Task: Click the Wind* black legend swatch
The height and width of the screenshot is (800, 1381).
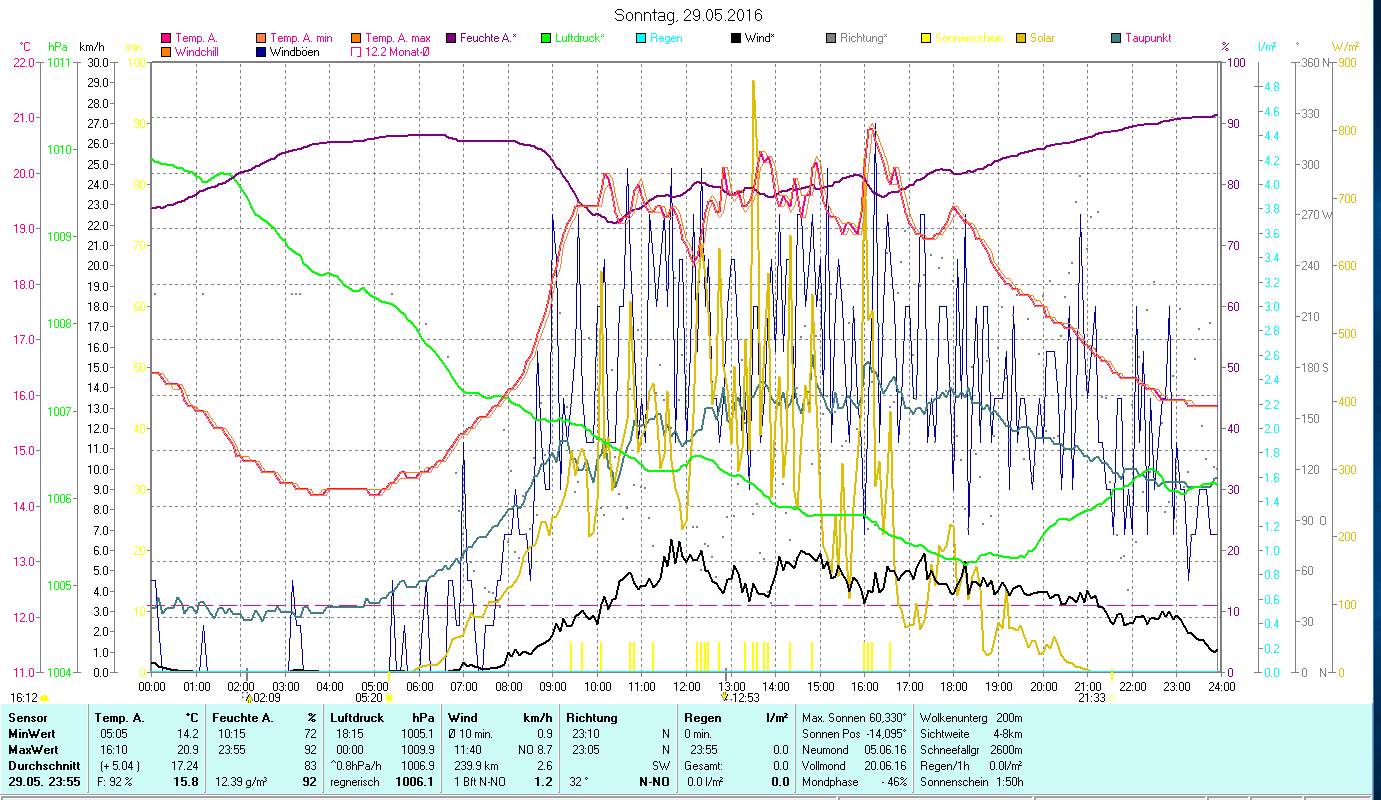Action: tap(736, 38)
